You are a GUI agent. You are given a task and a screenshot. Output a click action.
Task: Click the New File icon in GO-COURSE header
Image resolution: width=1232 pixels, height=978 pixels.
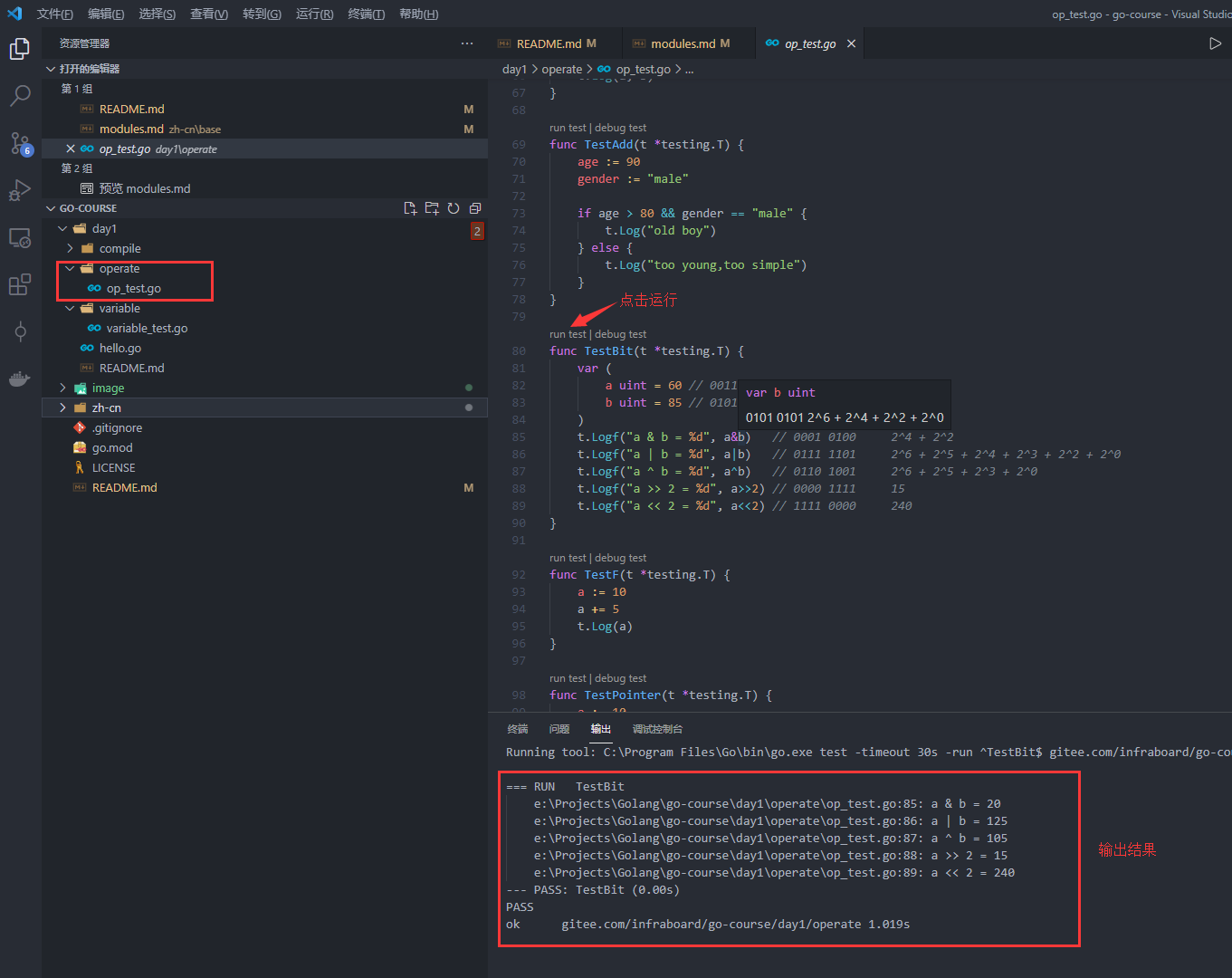411,207
